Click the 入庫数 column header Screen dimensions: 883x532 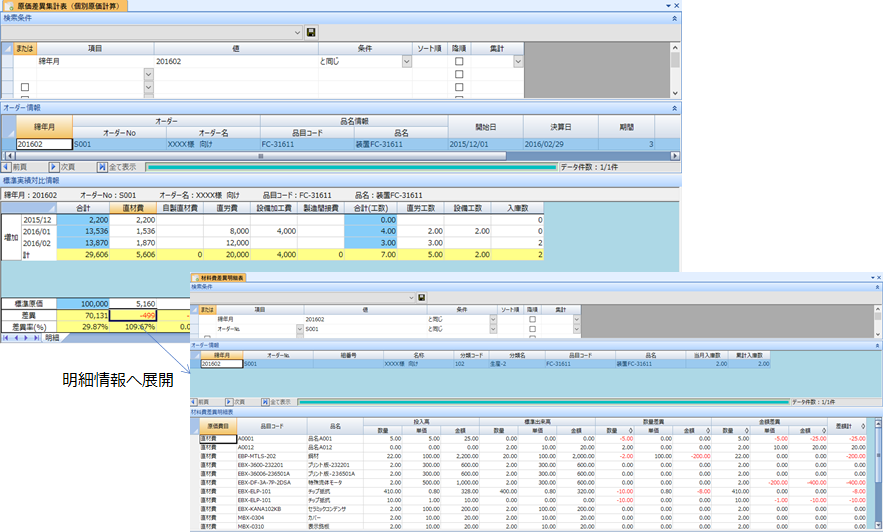517,208
